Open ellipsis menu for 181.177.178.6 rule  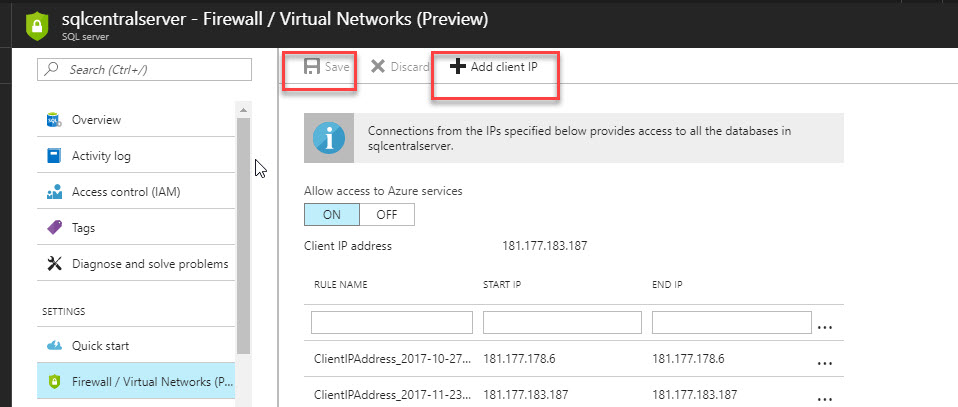(x=825, y=361)
